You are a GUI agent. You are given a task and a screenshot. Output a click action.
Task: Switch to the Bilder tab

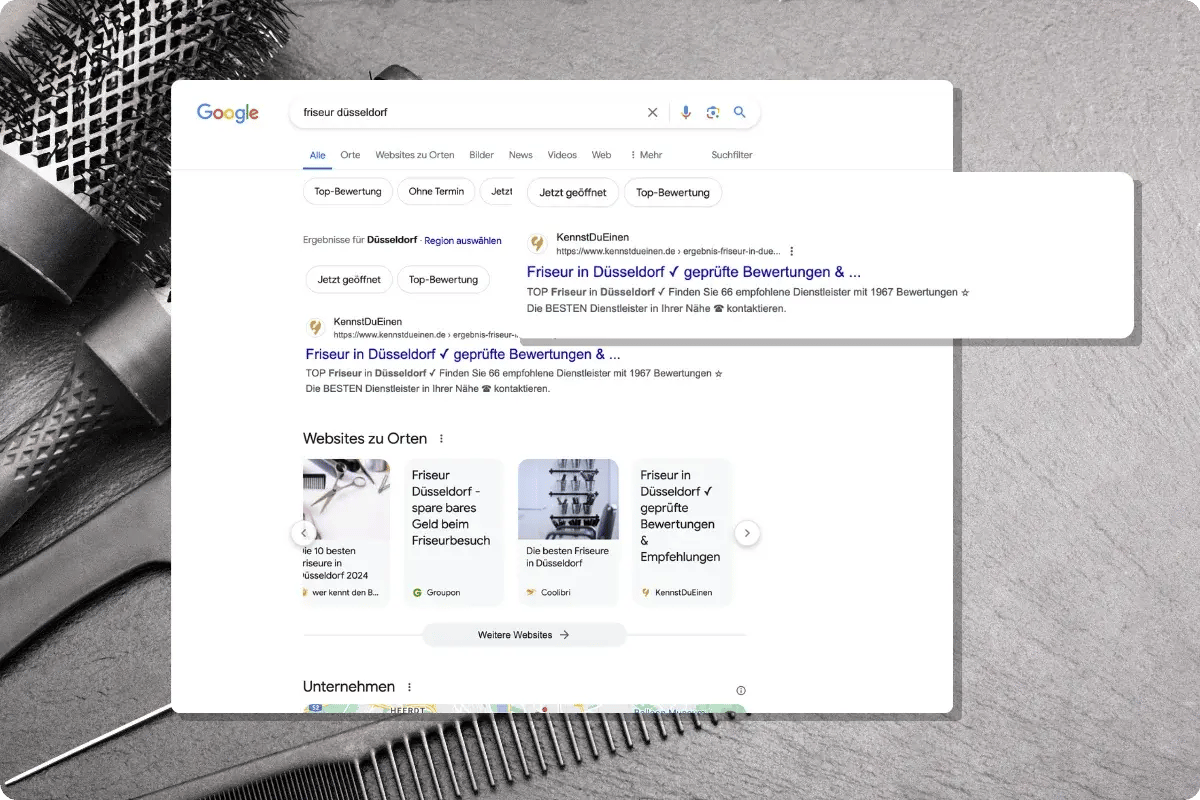(x=482, y=155)
